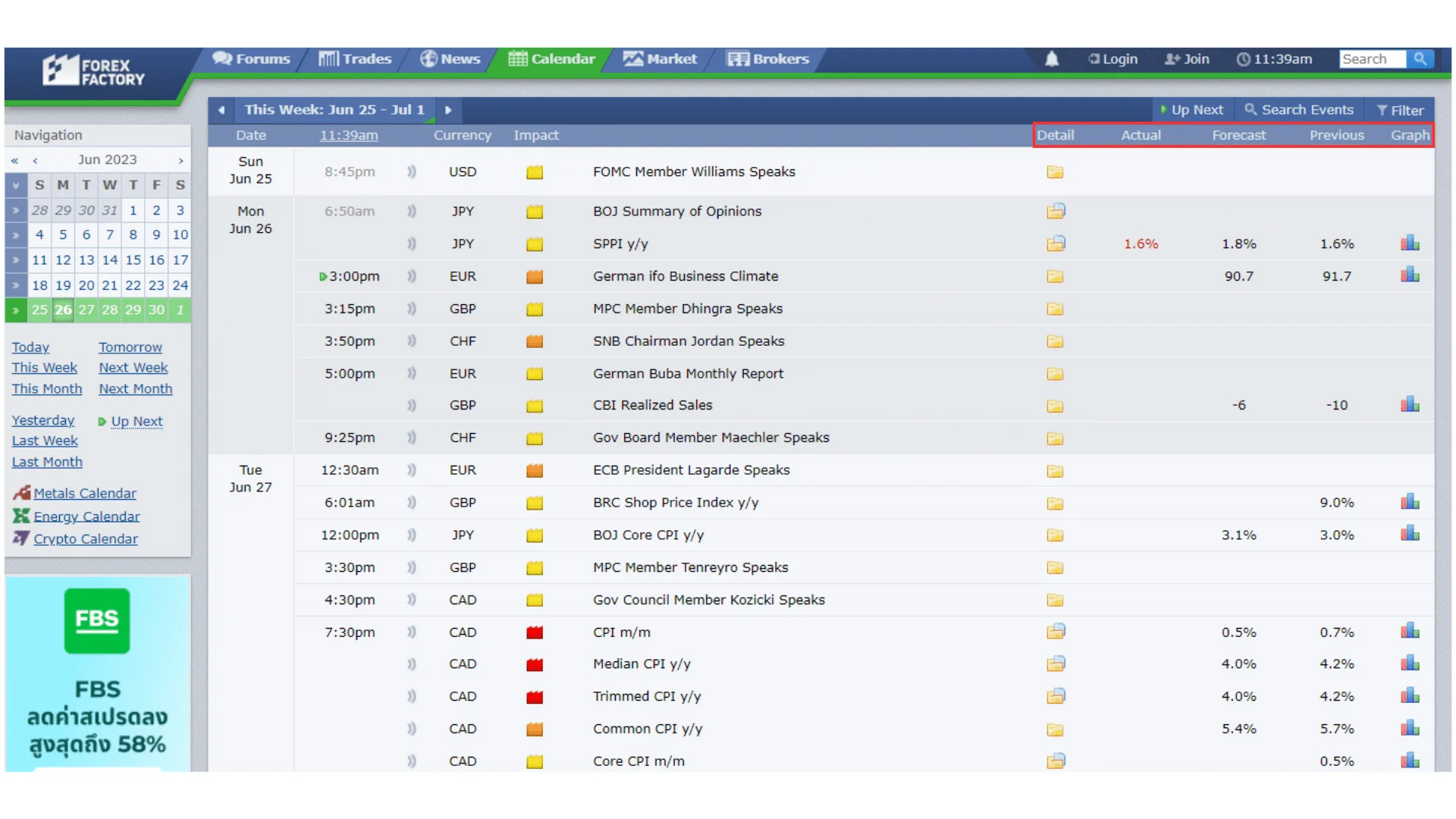This screenshot has height=819, width=1456.
Task: Open the Brokers tab
Action: click(768, 59)
